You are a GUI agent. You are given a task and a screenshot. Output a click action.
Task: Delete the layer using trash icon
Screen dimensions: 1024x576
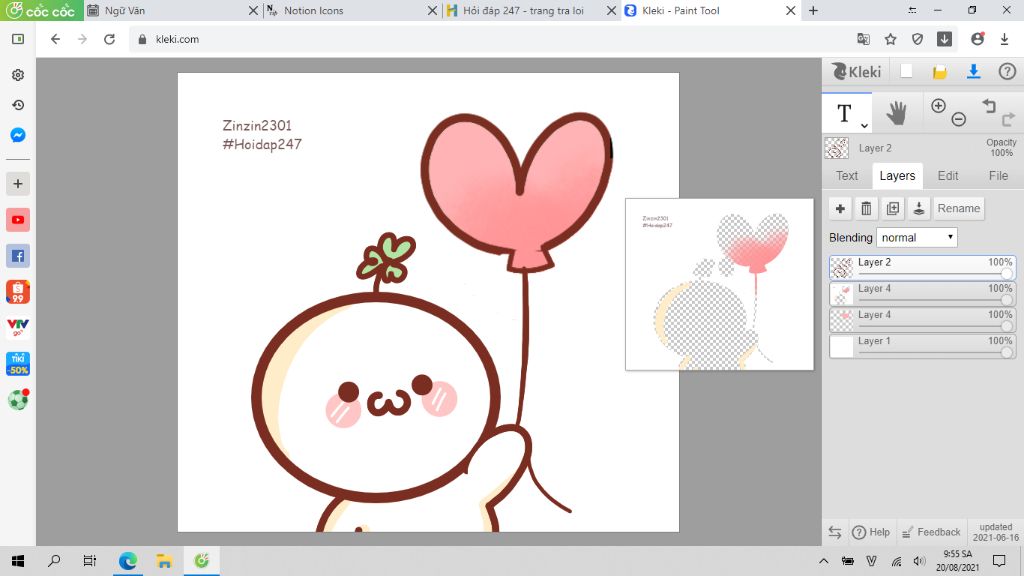tap(867, 209)
